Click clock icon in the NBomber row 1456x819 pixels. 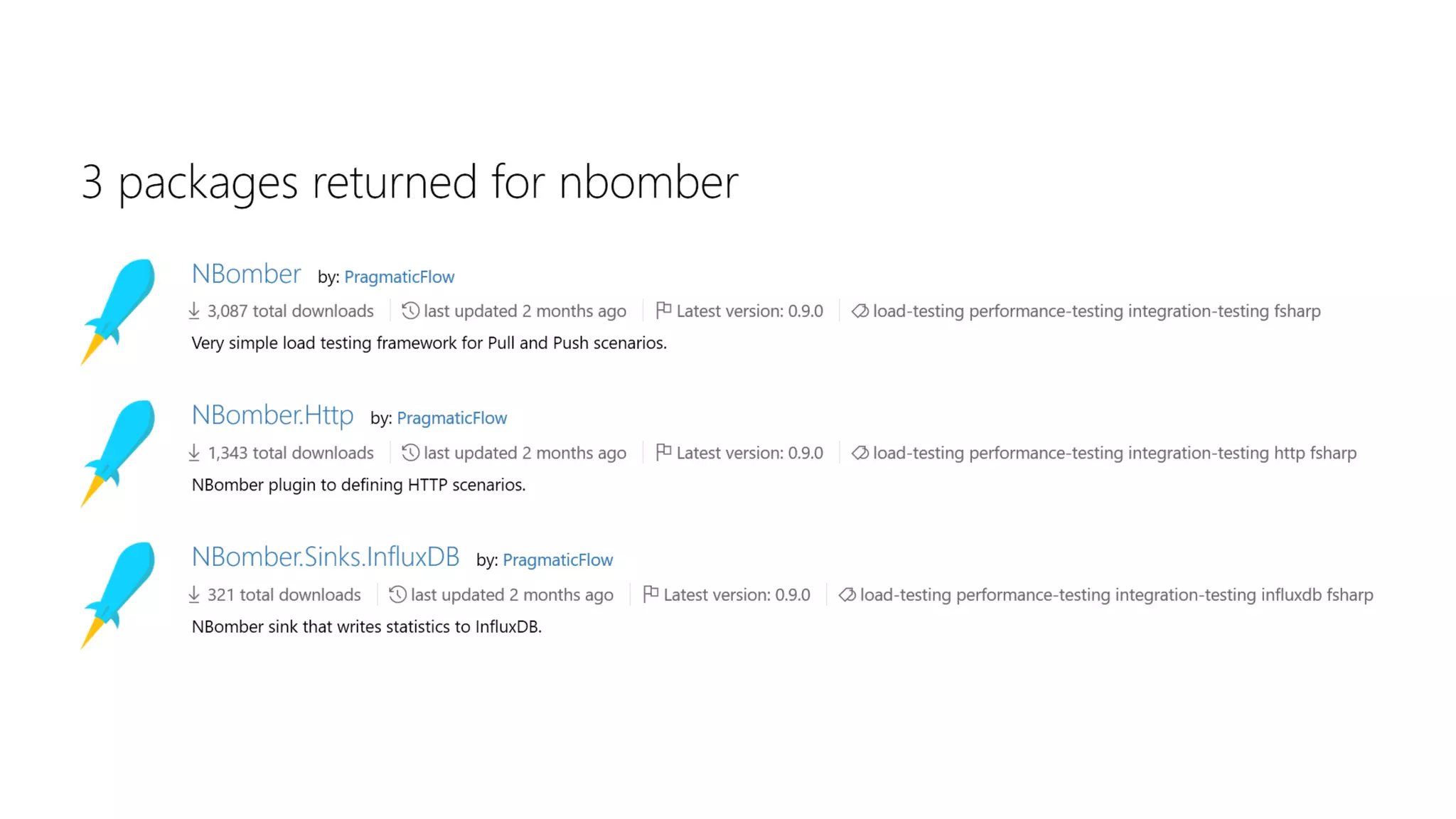click(410, 311)
